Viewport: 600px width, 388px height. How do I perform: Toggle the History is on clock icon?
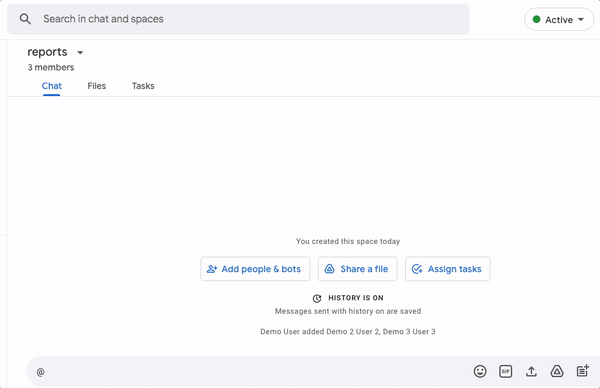[x=317, y=298]
